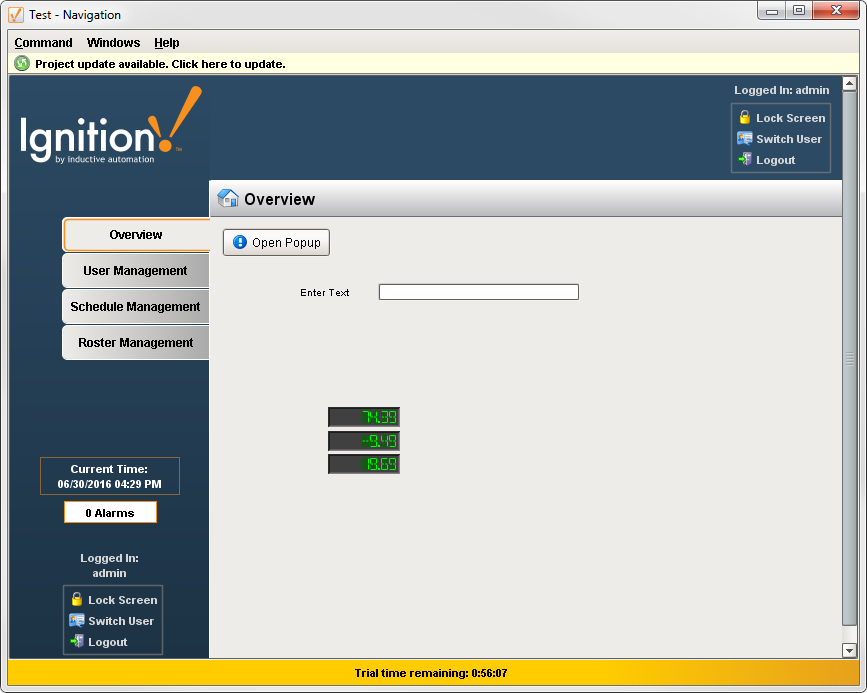
Task: Open the Windows menu
Action: 113,43
